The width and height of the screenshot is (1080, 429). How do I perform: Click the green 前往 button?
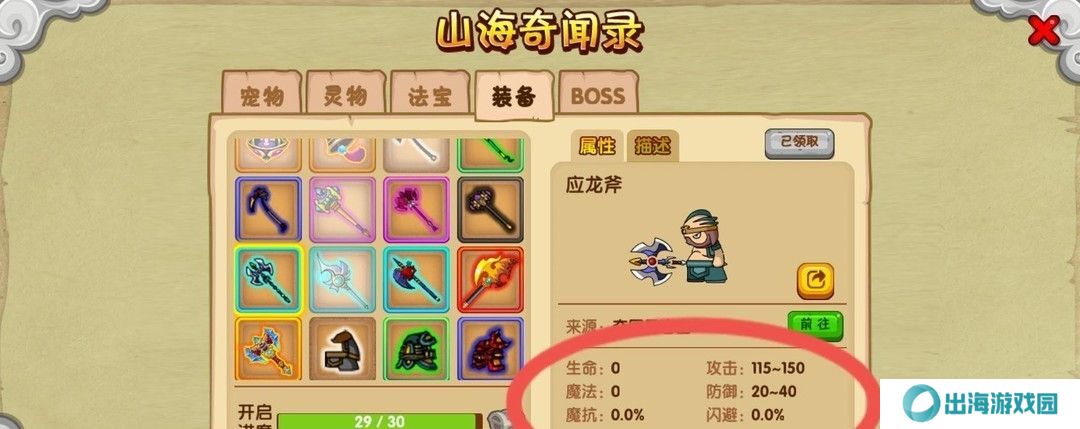coord(816,326)
